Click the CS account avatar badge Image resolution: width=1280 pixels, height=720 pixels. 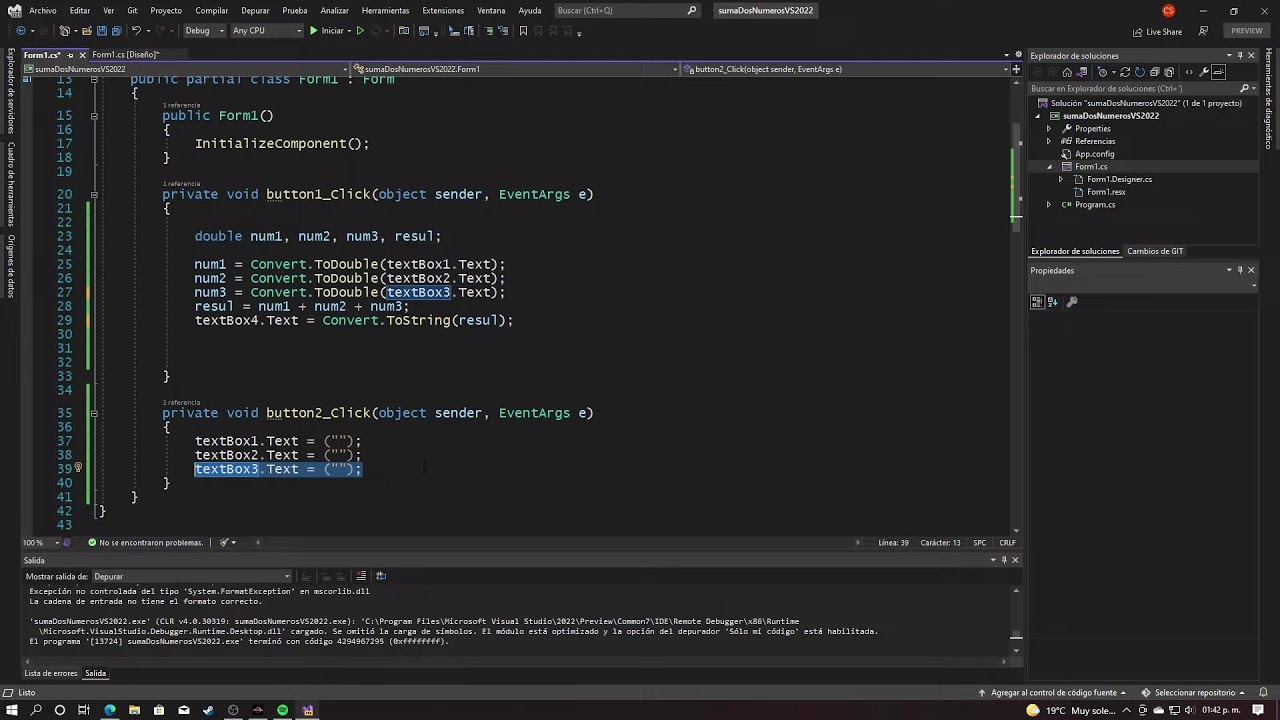tap(1168, 10)
